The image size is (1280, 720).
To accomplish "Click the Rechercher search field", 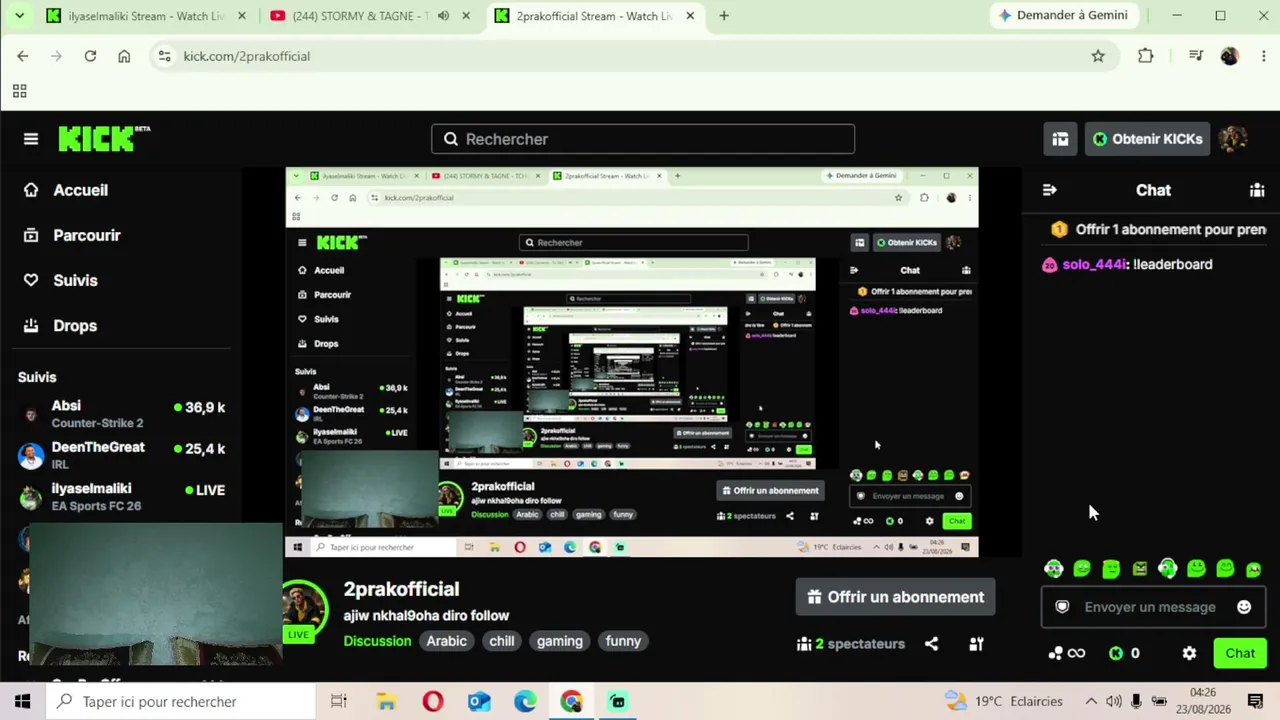I will pos(643,139).
